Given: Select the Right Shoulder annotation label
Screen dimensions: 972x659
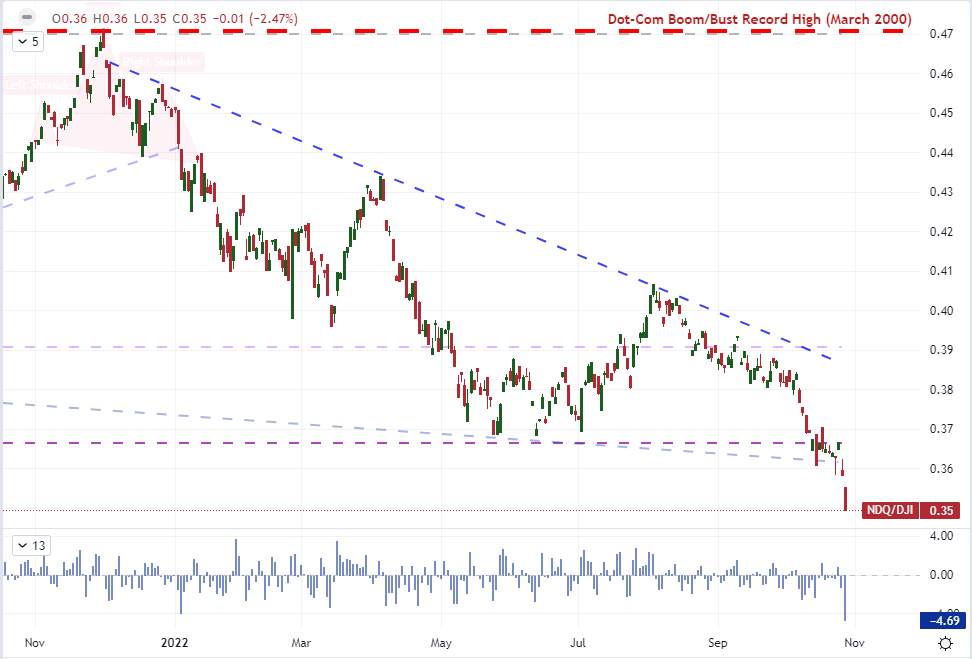Looking at the screenshot, I should (x=162, y=62).
